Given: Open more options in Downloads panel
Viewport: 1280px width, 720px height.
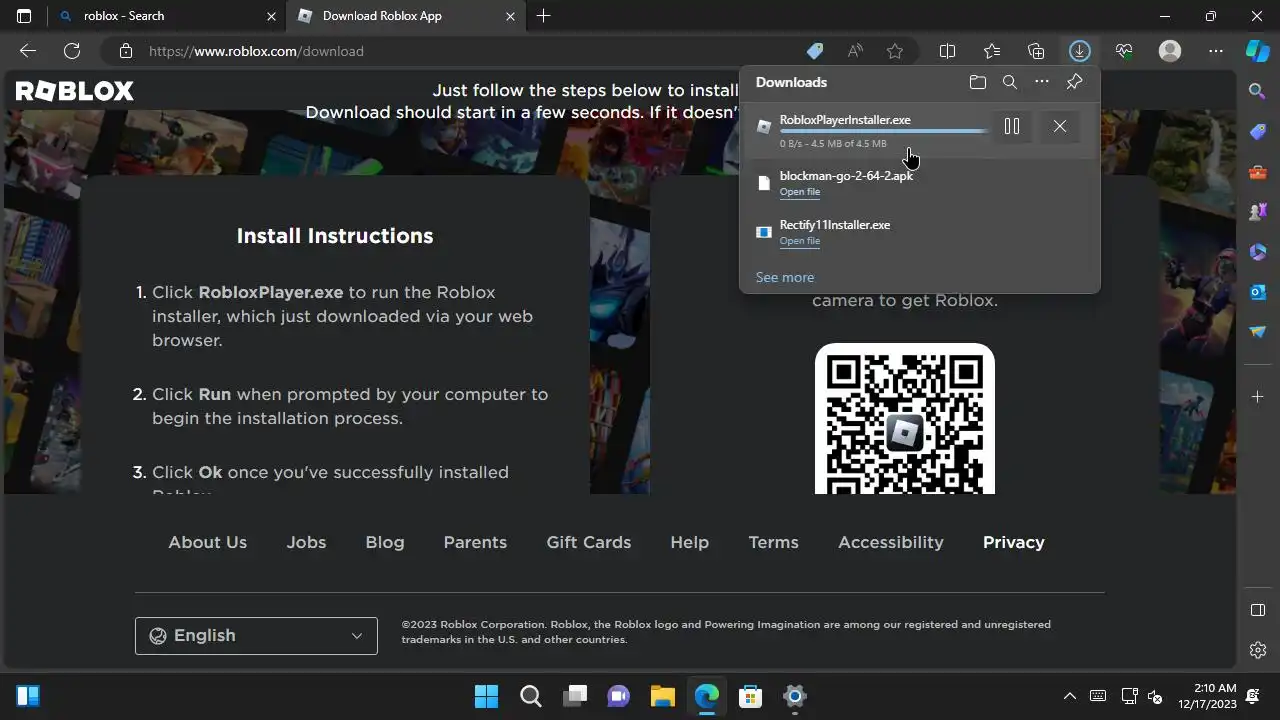Looking at the screenshot, I should tap(1042, 82).
